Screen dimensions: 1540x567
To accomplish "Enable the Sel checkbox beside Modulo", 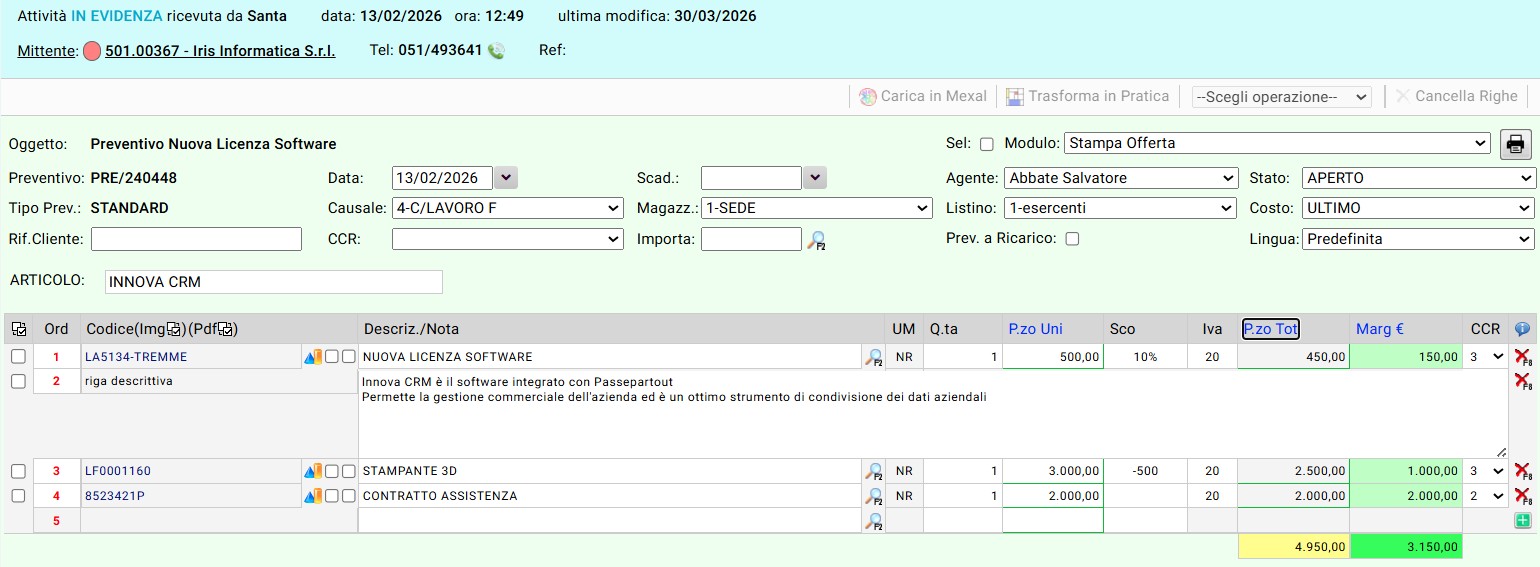I will pyautogui.click(x=987, y=144).
